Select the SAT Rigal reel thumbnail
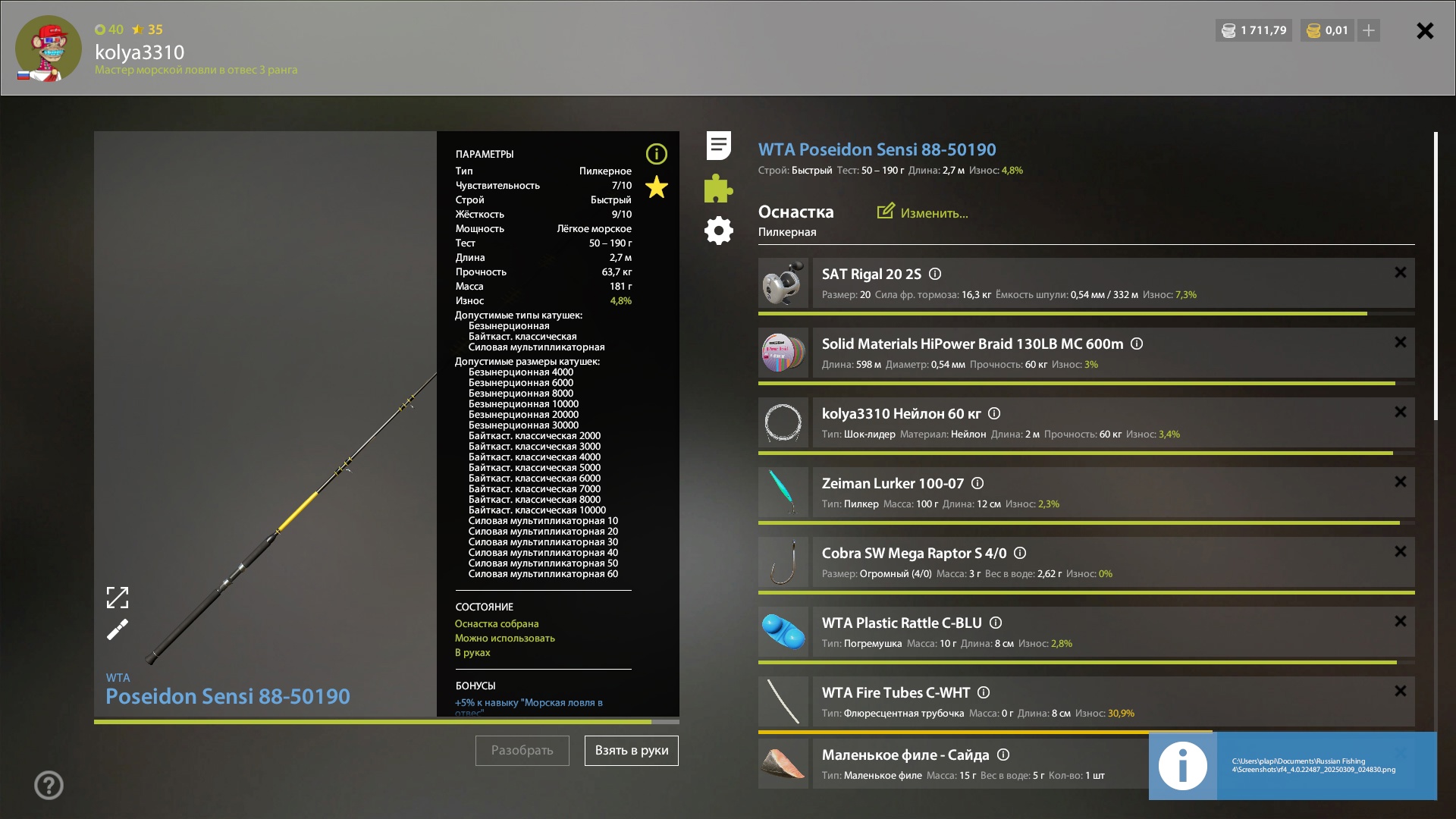 (783, 283)
